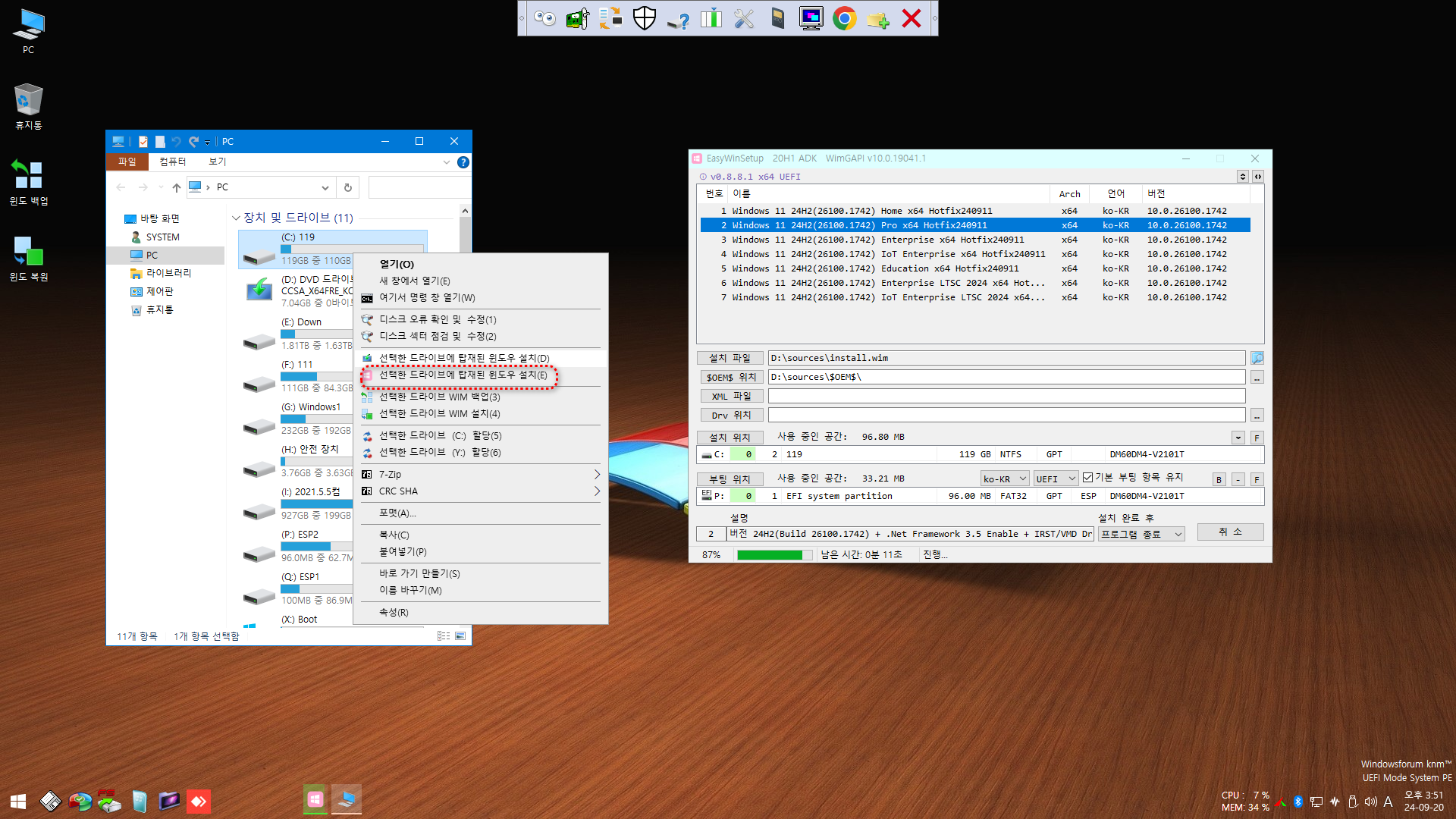The height and width of the screenshot is (819, 1456).
Task: Launch the 윈도 백업 desktop shortcut
Action: 28,183
